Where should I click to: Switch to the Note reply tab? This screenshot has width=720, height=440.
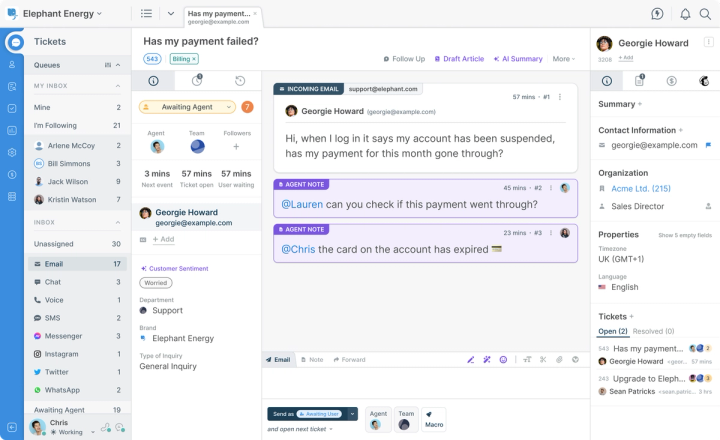[312, 360]
